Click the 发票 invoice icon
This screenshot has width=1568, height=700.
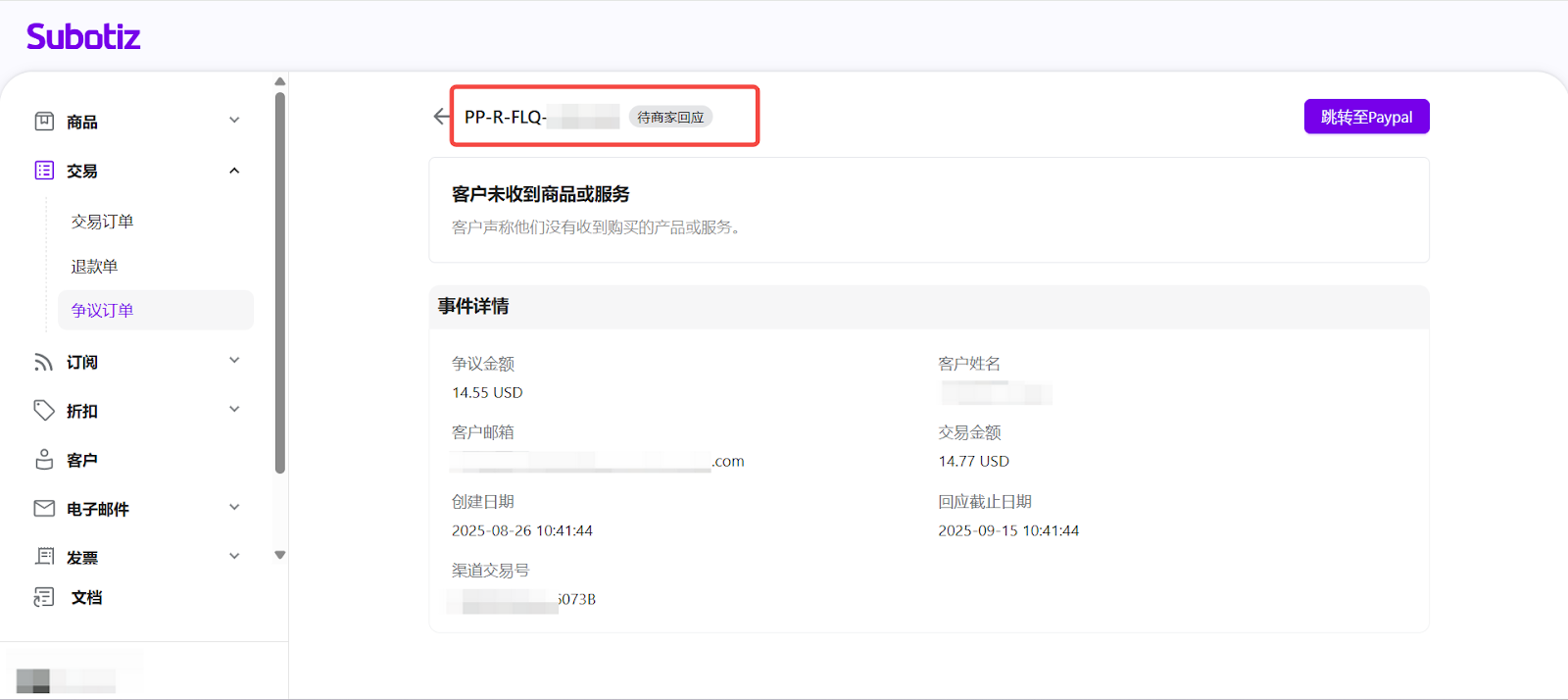(44, 557)
